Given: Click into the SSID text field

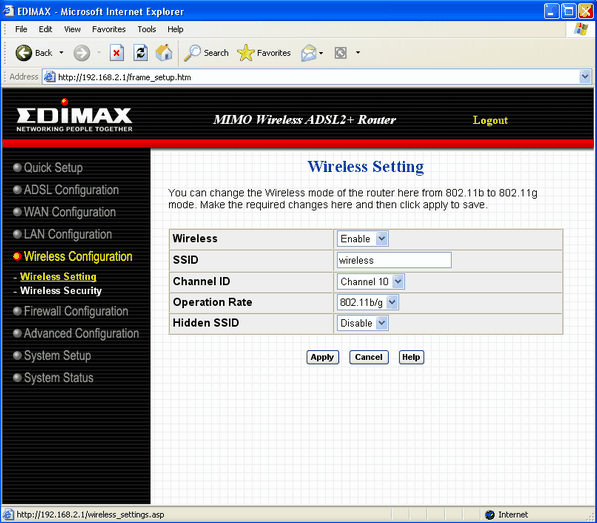Looking at the screenshot, I should [x=394, y=260].
